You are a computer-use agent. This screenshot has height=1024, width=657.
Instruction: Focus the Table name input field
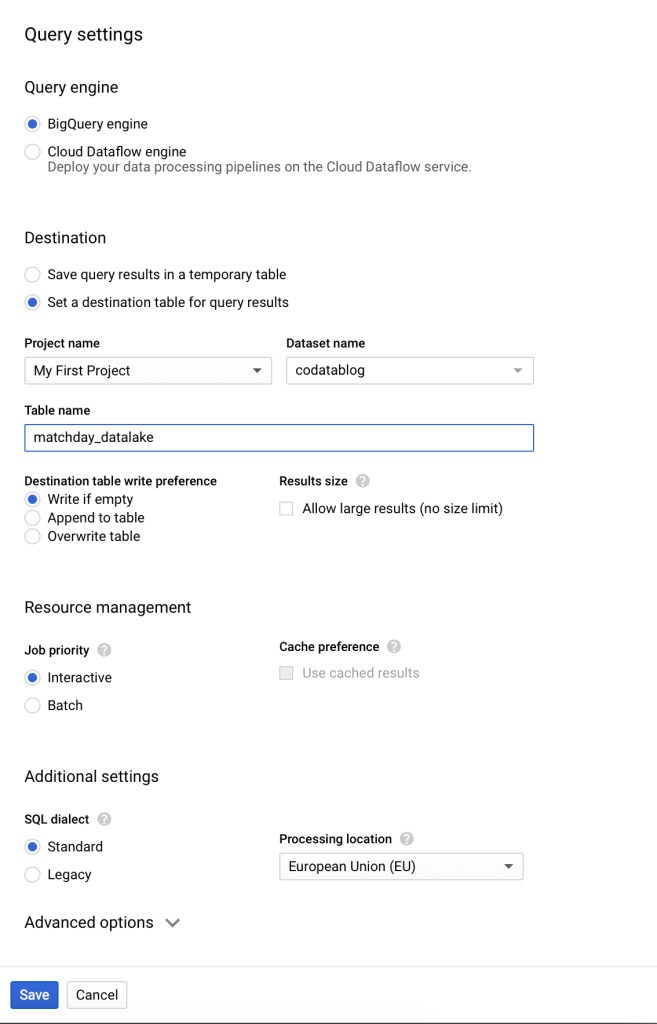point(279,438)
